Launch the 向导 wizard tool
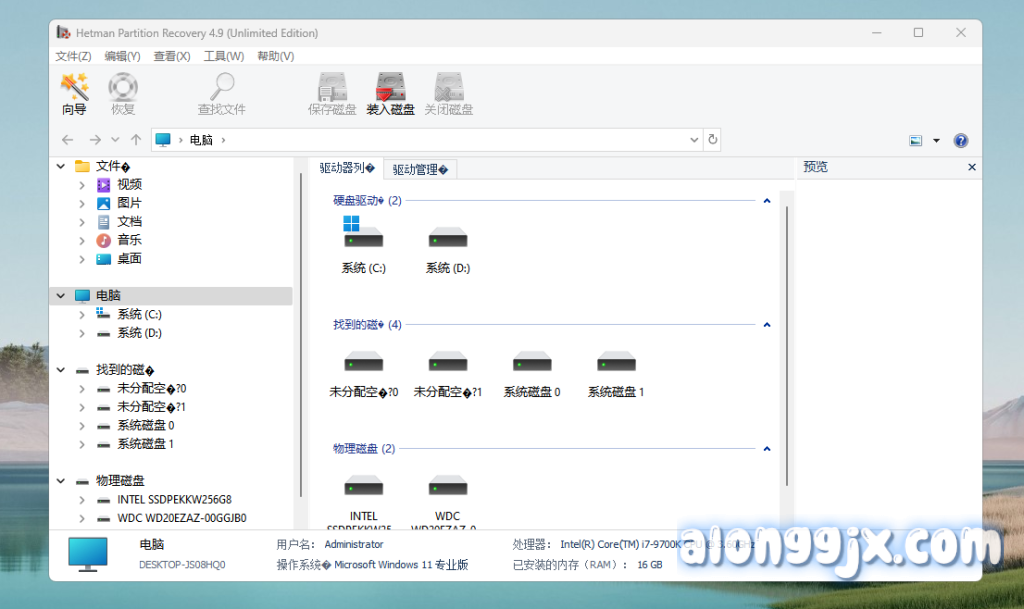Viewport: 1024px width, 609px height. [x=74, y=94]
